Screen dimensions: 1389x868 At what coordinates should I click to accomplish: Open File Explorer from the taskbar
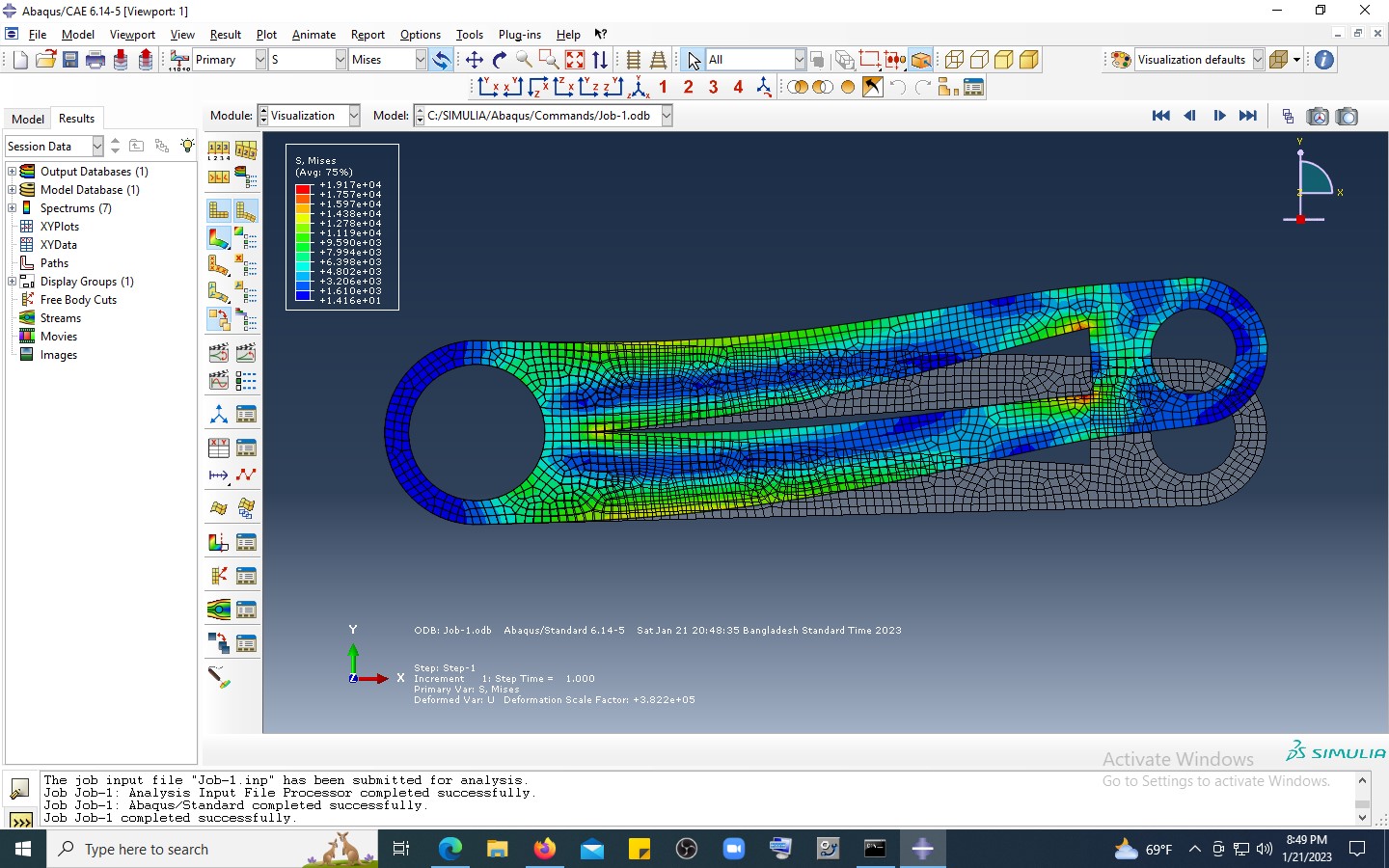[x=497, y=849]
